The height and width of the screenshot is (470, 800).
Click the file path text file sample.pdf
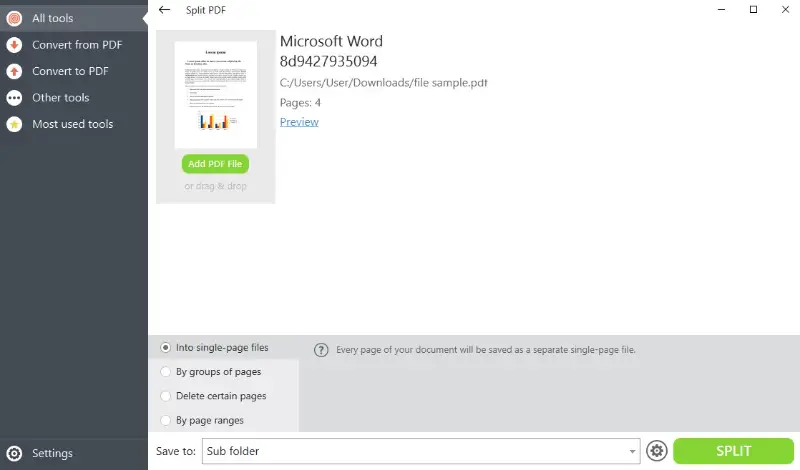click(384, 83)
